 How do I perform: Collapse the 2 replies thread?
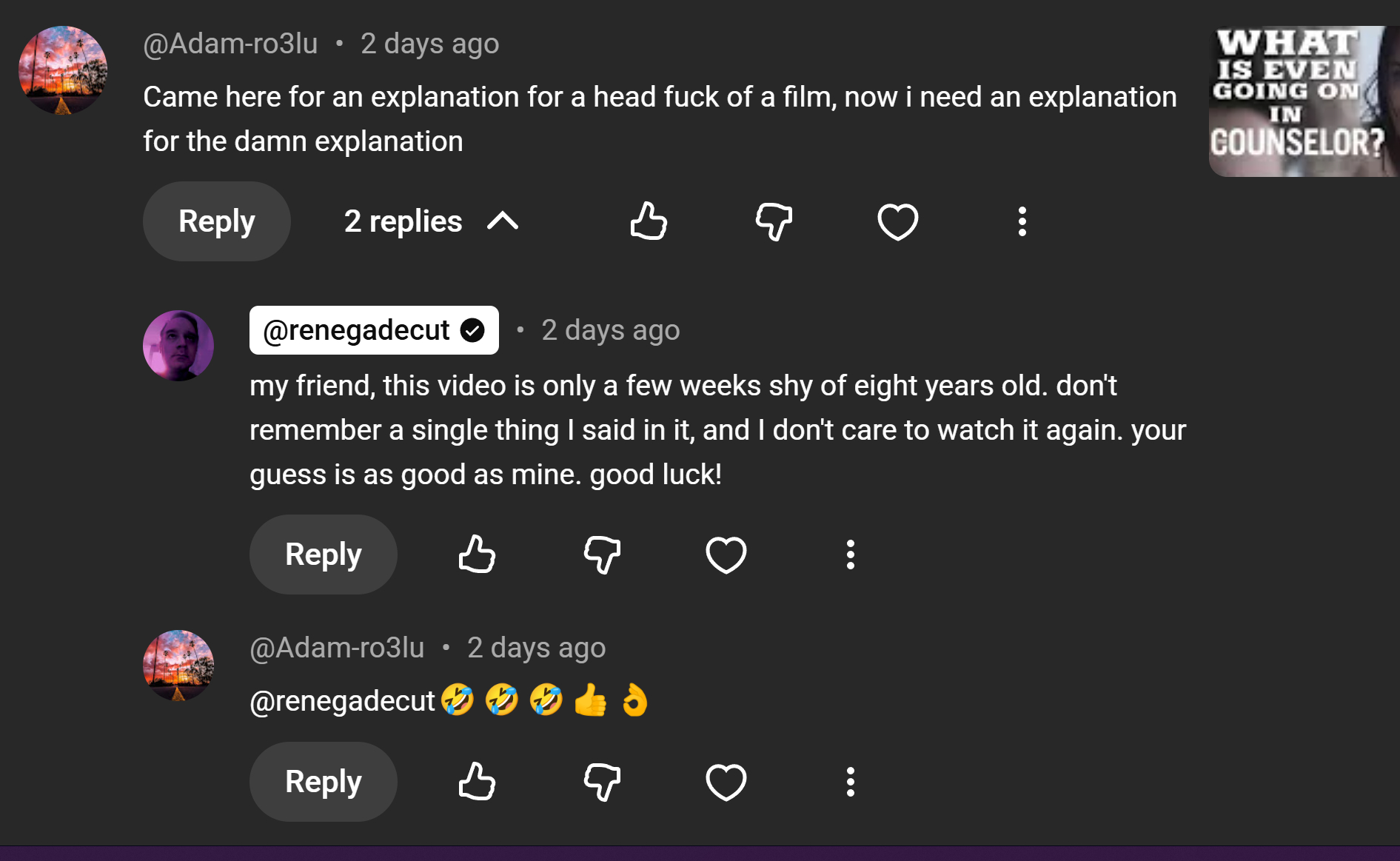432,221
